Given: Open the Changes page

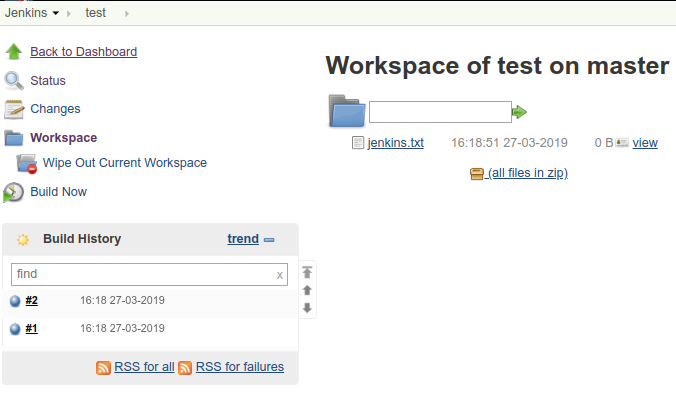Looking at the screenshot, I should [x=55, y=109].
